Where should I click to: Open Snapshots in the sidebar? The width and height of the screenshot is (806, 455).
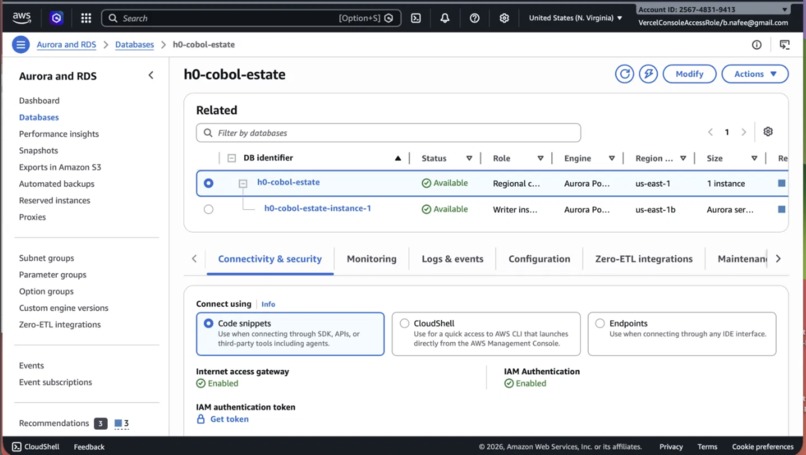(39, 151)
